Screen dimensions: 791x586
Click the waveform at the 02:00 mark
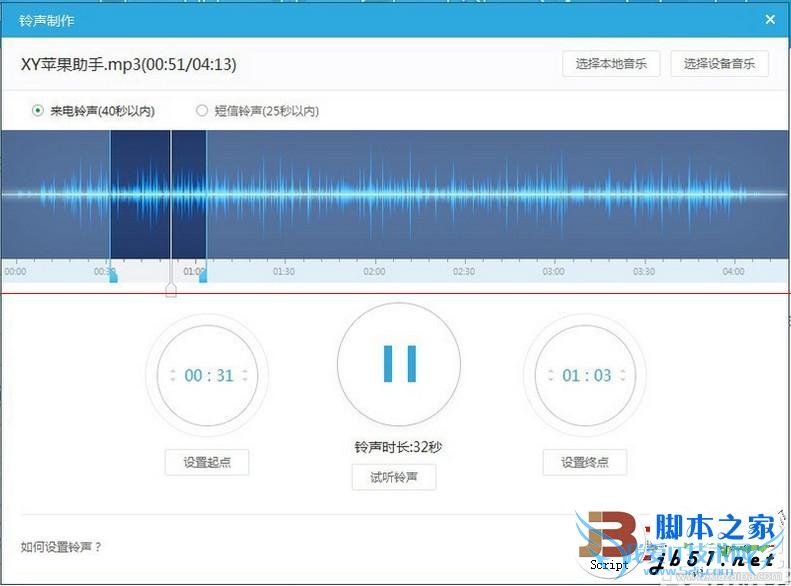[374, 195]
